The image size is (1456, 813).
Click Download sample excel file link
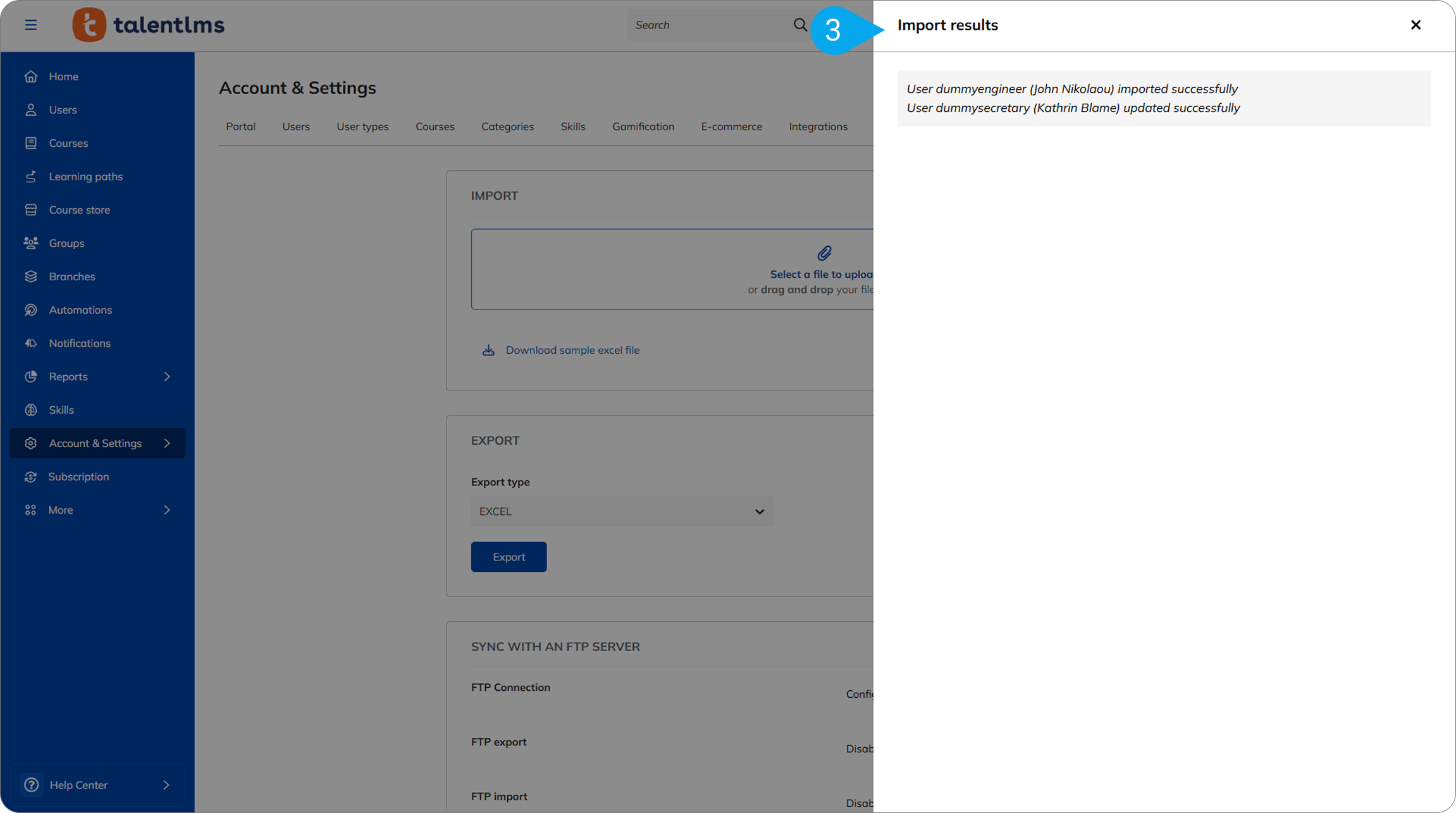pos(572,350)
